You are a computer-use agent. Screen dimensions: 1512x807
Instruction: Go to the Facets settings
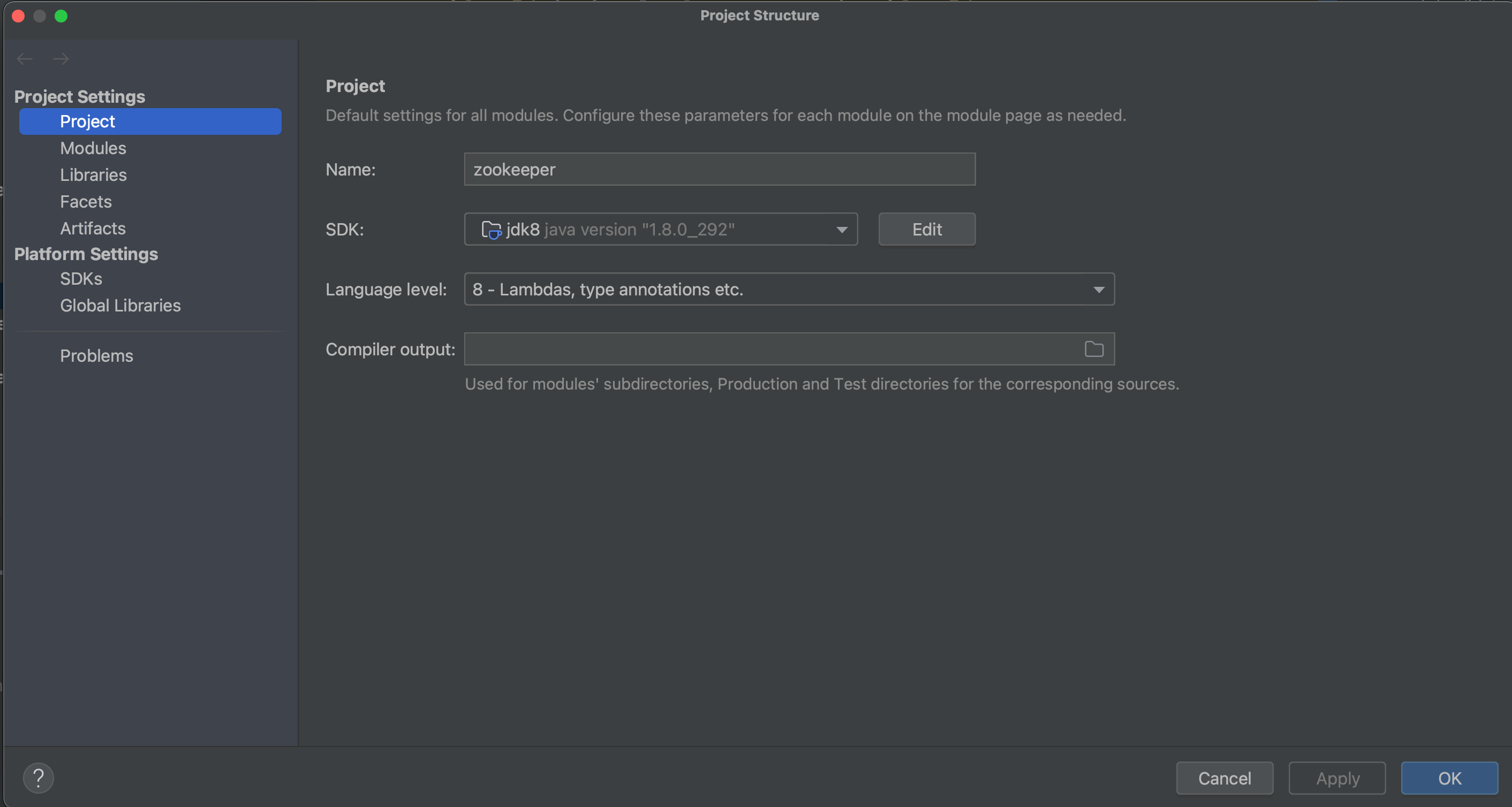tap(86, 202)
